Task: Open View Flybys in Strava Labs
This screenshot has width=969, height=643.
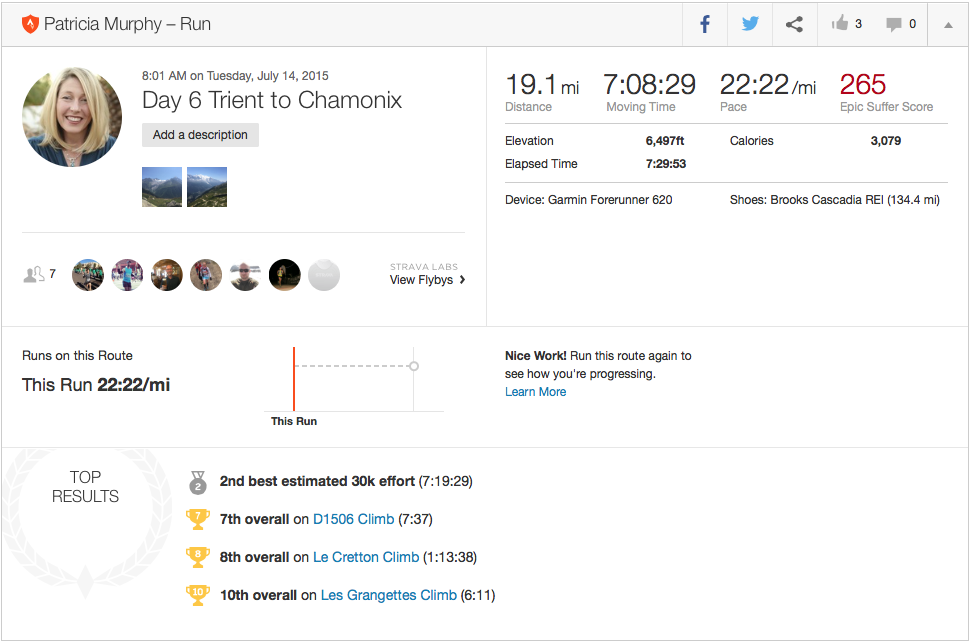Action: pyautogui.click(x=427, y=280)
